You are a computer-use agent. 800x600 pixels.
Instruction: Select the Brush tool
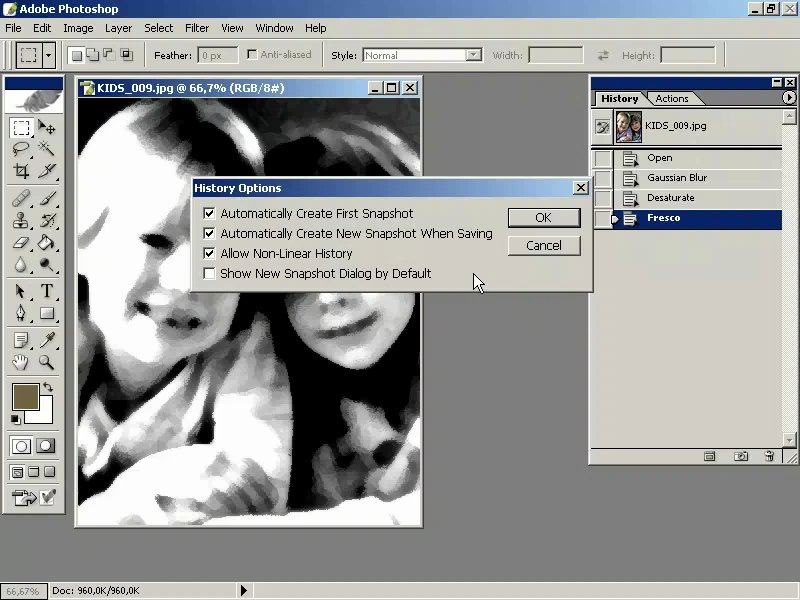coord(46,197)
